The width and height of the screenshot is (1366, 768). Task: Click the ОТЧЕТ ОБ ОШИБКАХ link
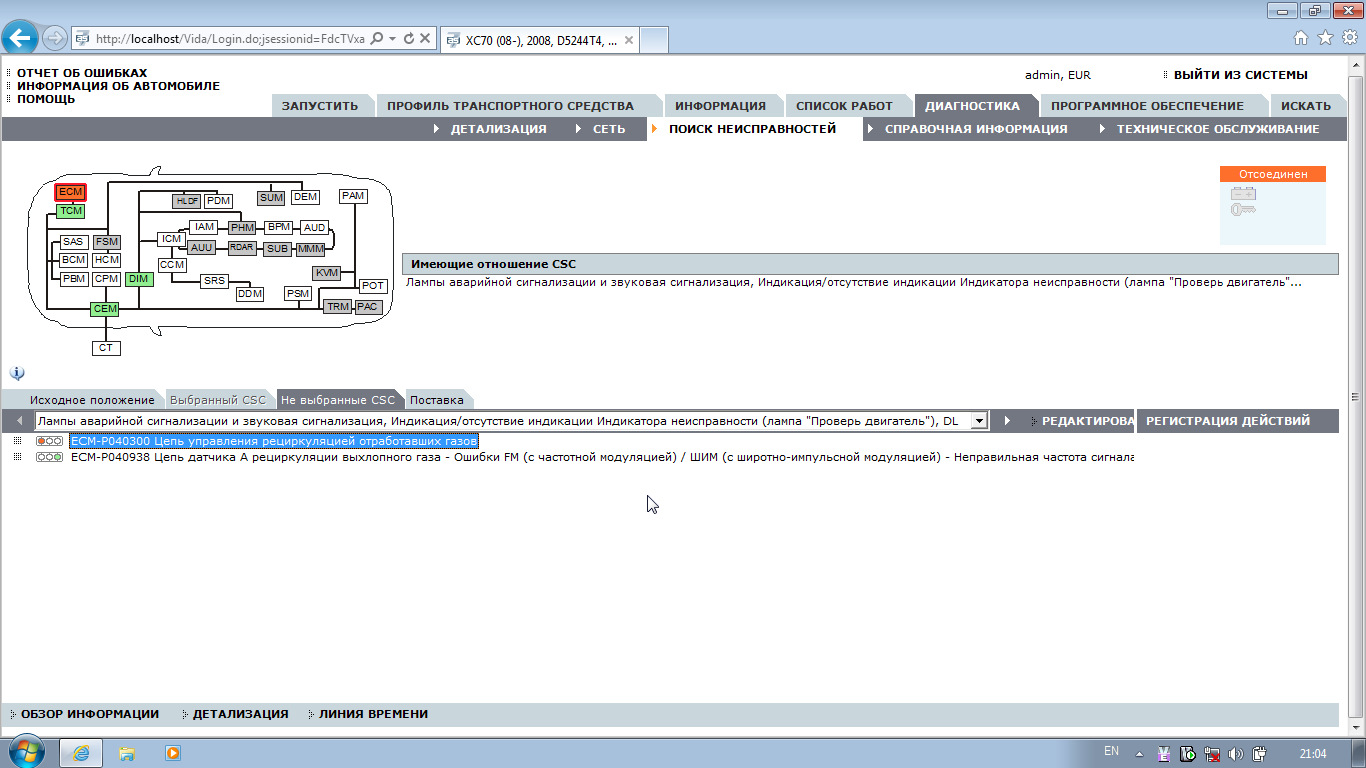coord(82,73)
